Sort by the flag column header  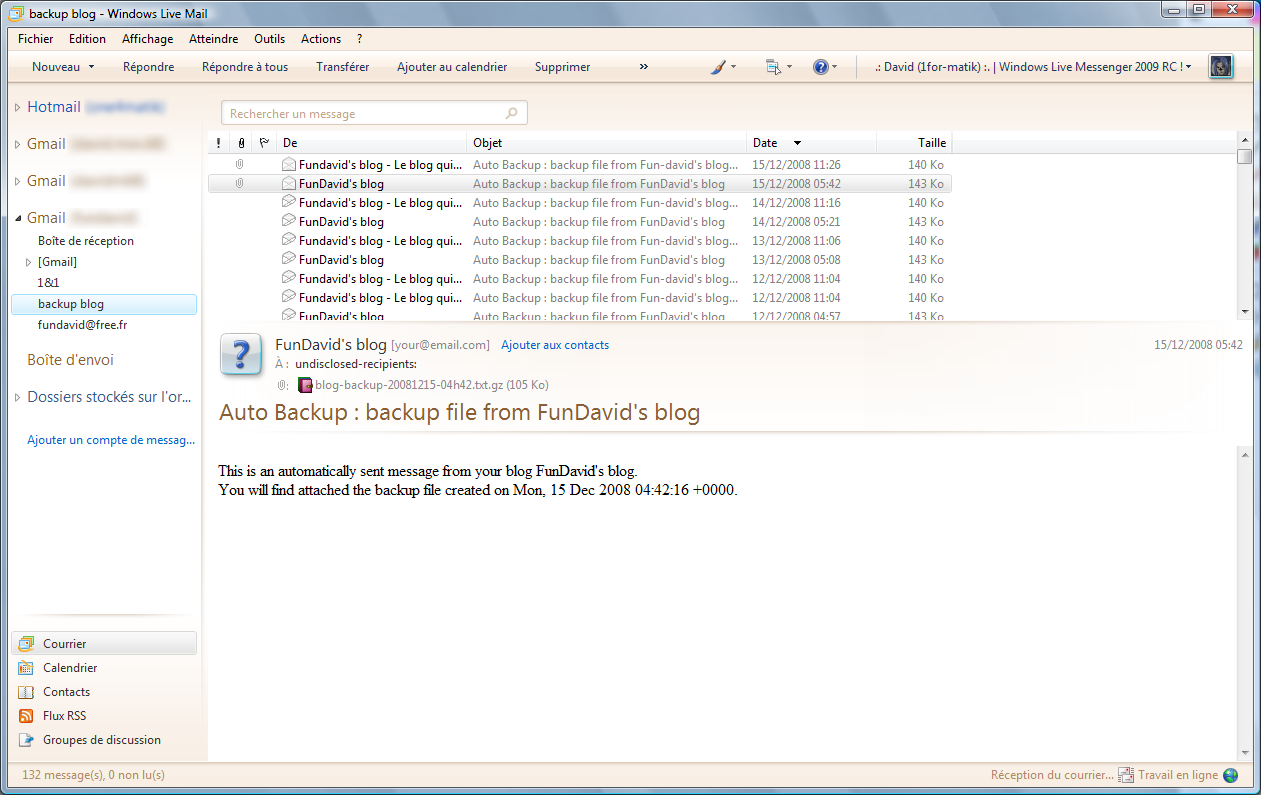tap(263, 143)
